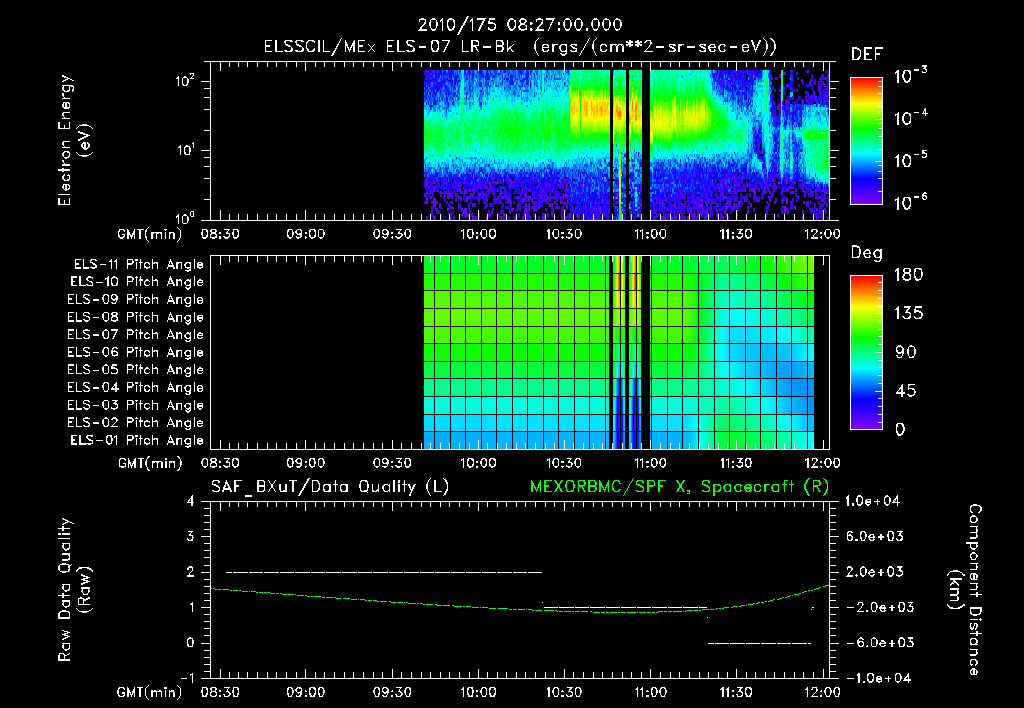
Task: Click 09:00 tick under the data quality panel
Action: (306, 692)
